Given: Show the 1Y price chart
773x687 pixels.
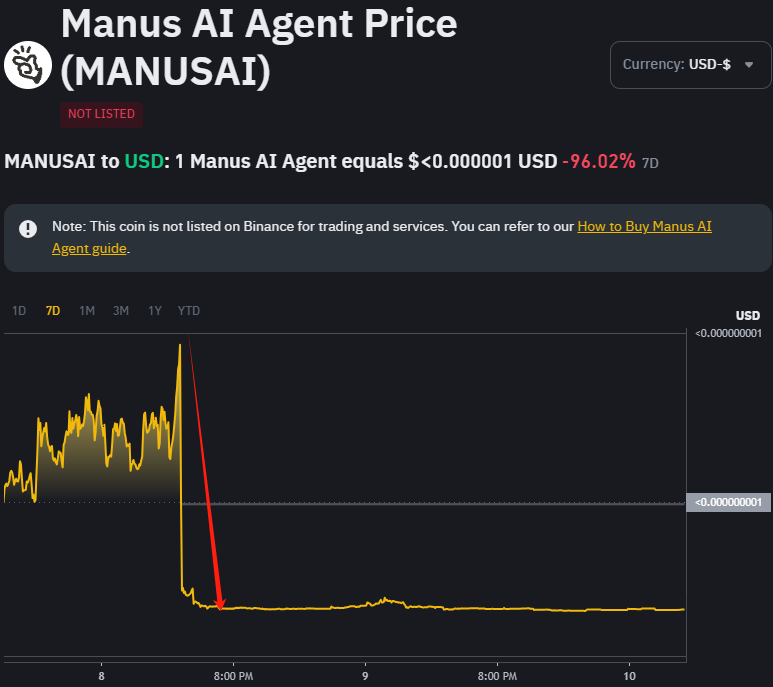Looking at the screenshot, I should pos(155,311).
